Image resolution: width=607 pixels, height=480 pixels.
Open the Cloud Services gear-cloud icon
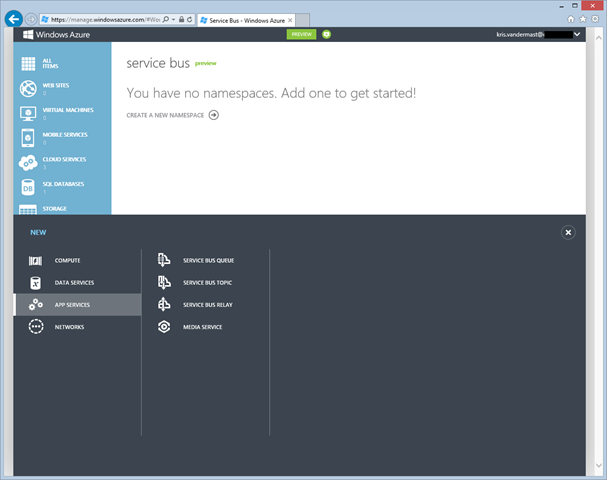pos(28,163)
